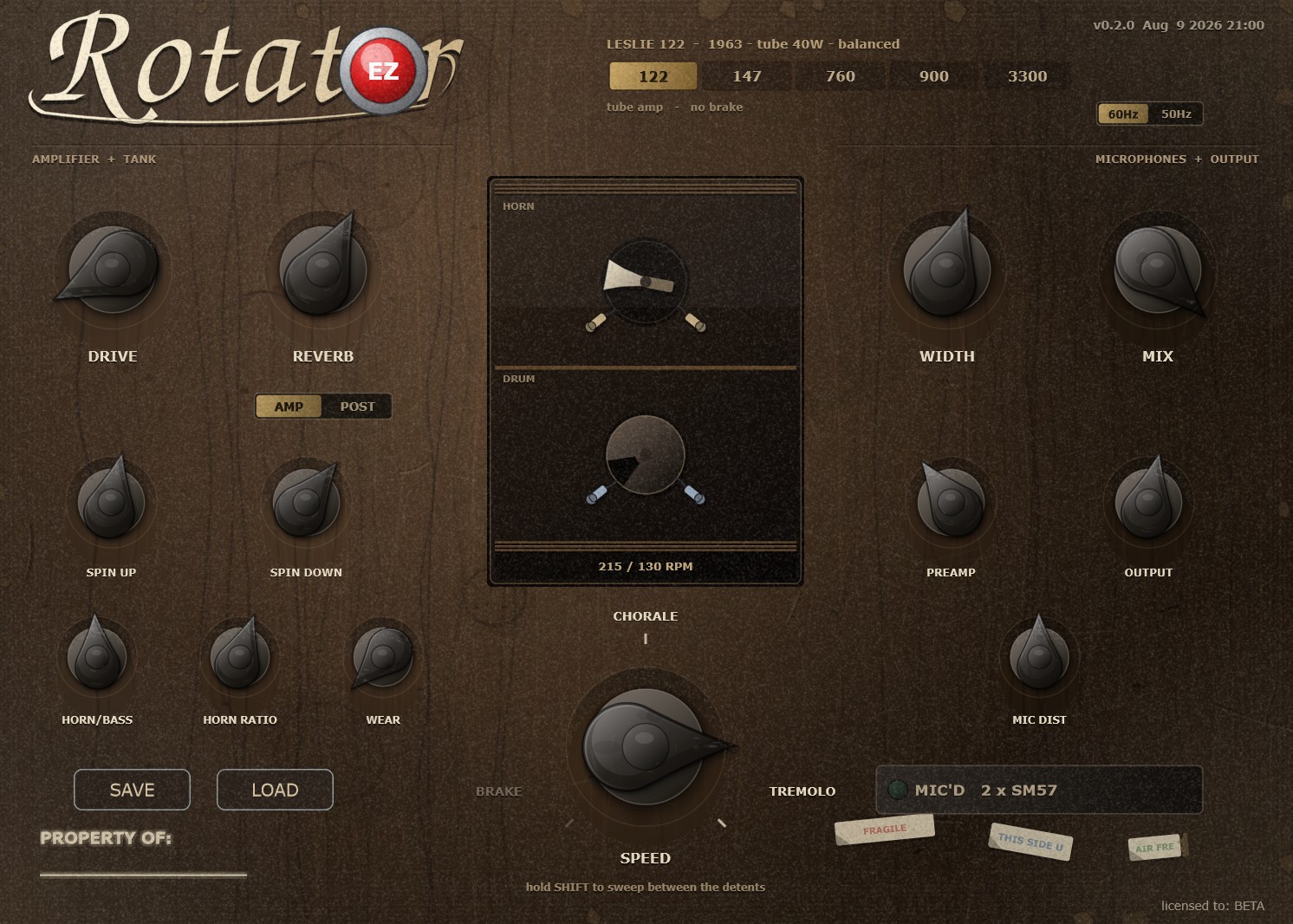Image resolution: width=1293 pixels, height=924 pixels.
Task: Click the MICROPHONES + OUTPUT heading
Action: tap(1177, 159)
